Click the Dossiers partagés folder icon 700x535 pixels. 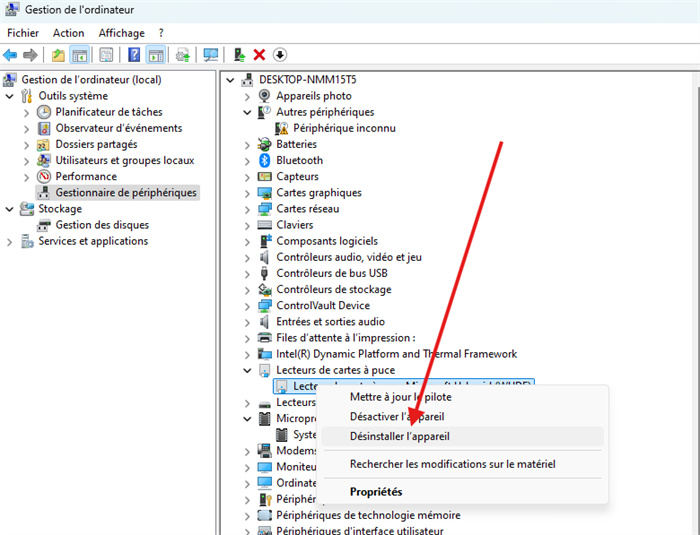(x=43, y=145)
